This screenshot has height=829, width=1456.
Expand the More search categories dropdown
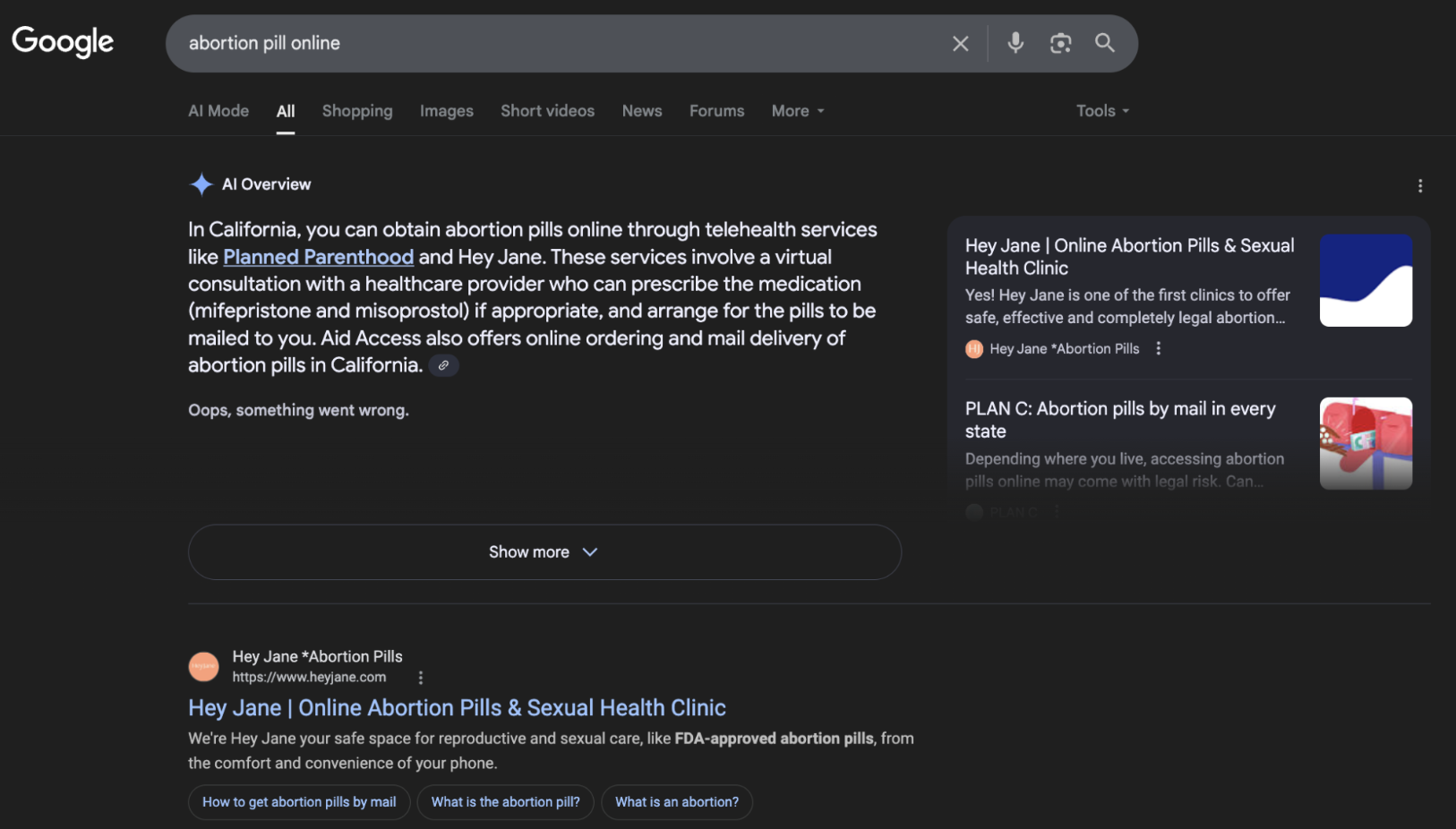(798, 111)
